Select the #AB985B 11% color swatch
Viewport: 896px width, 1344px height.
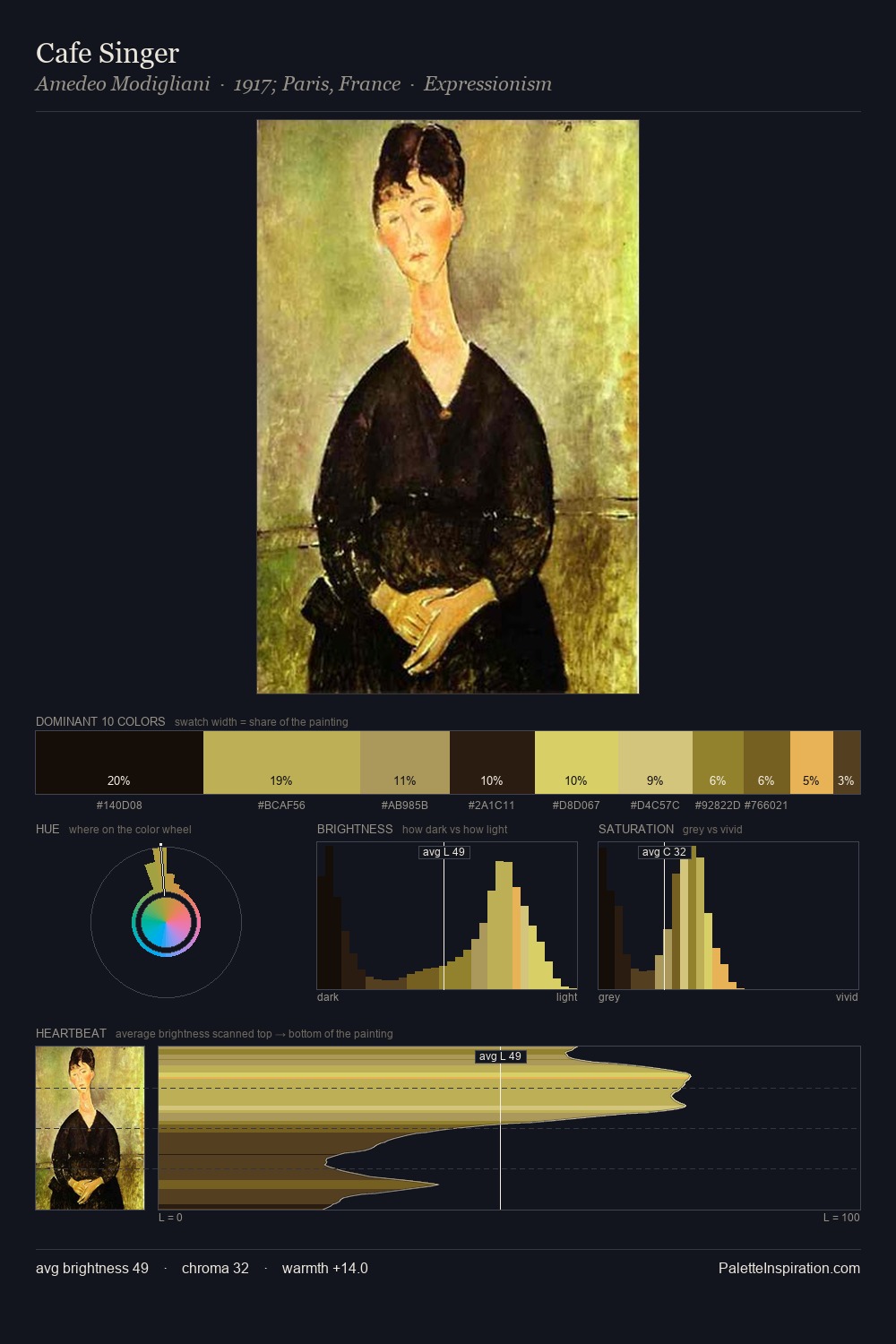(x=405, y=762)
